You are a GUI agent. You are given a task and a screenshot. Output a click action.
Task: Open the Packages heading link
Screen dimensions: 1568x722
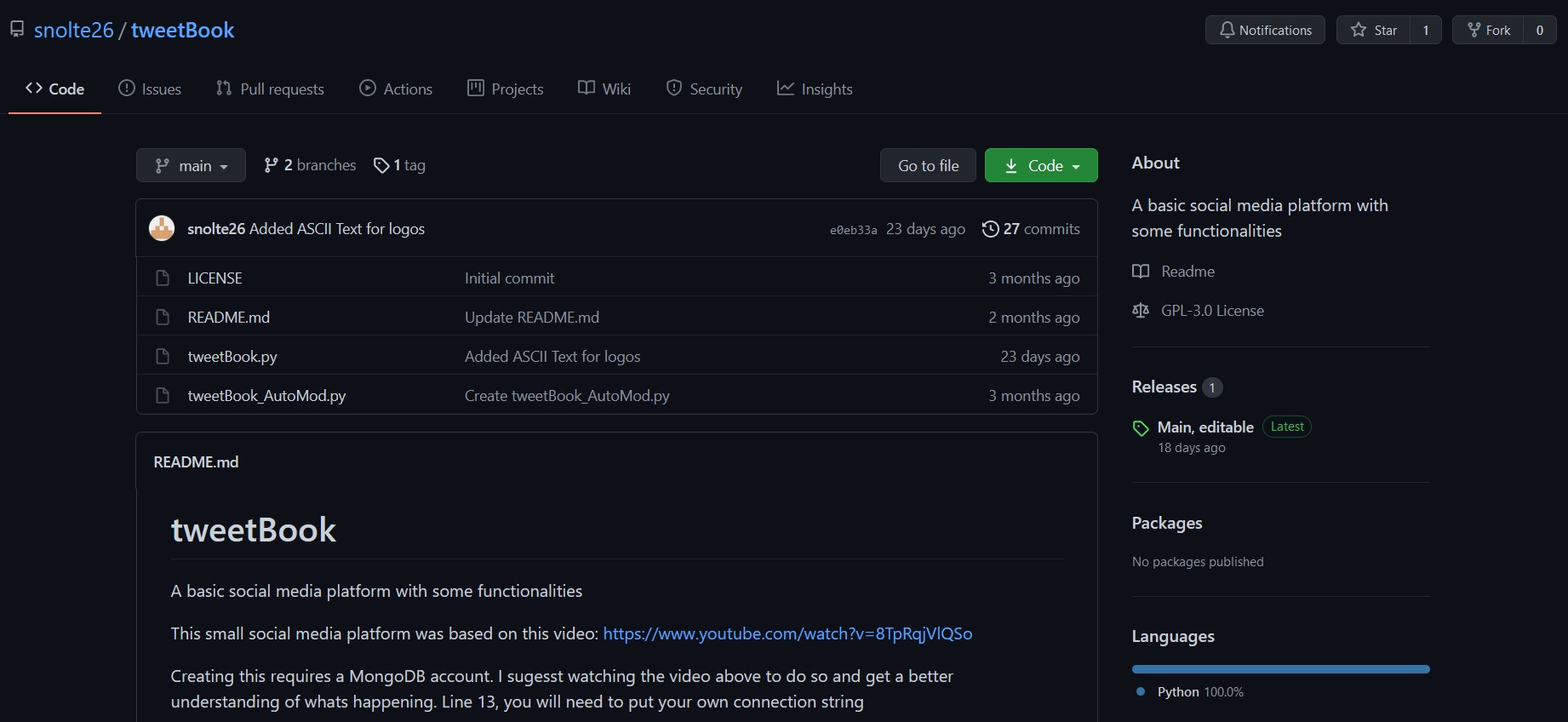[x=1167, y=523]
